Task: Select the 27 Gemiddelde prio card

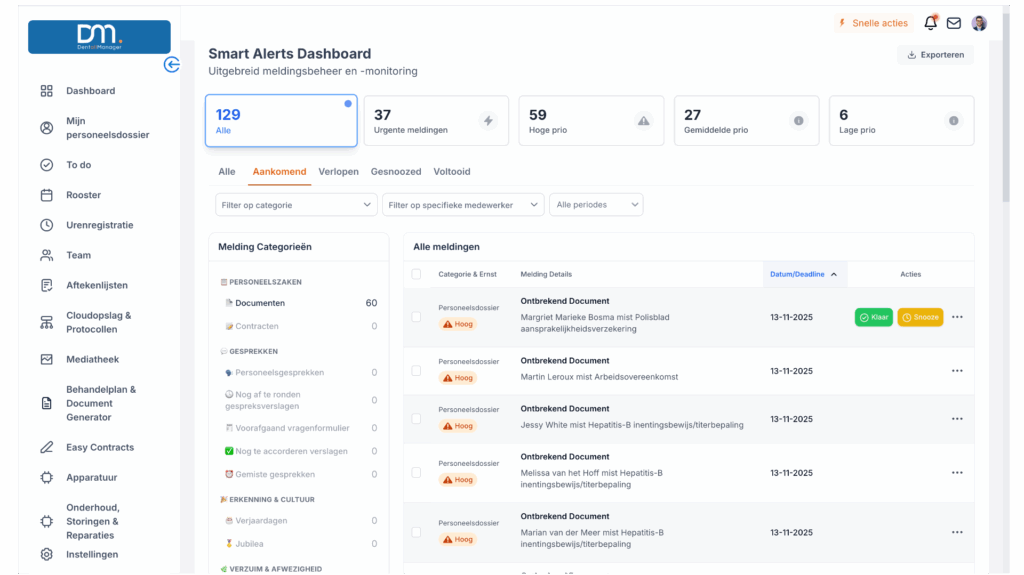Action: pos(746,121)
